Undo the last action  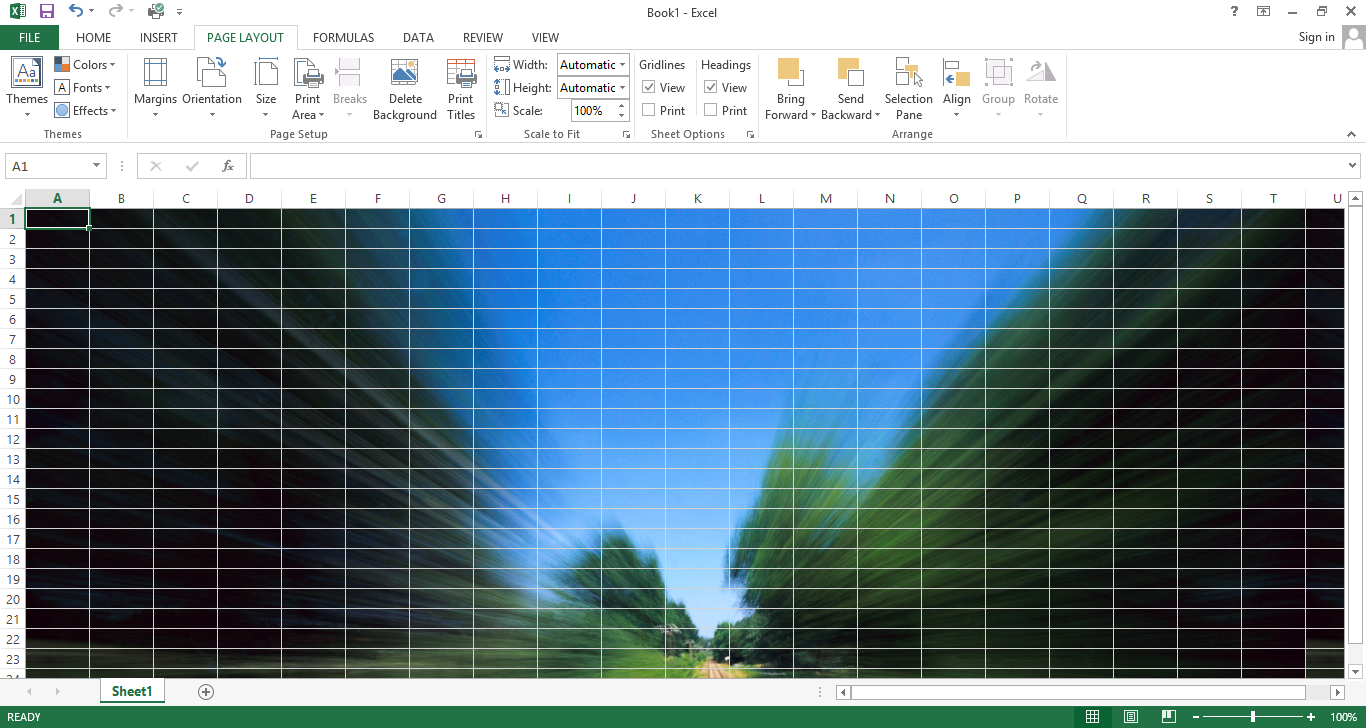[x=76, y=11]
